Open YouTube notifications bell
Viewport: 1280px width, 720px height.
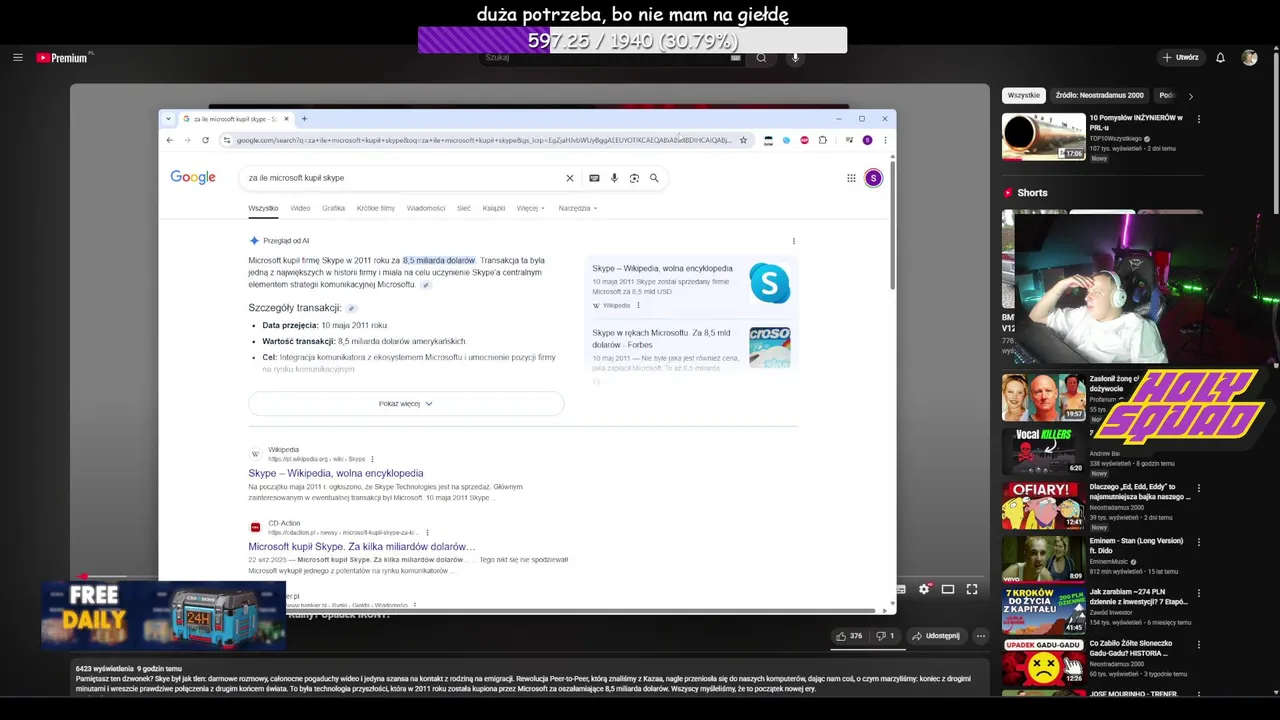point(1220,58)
